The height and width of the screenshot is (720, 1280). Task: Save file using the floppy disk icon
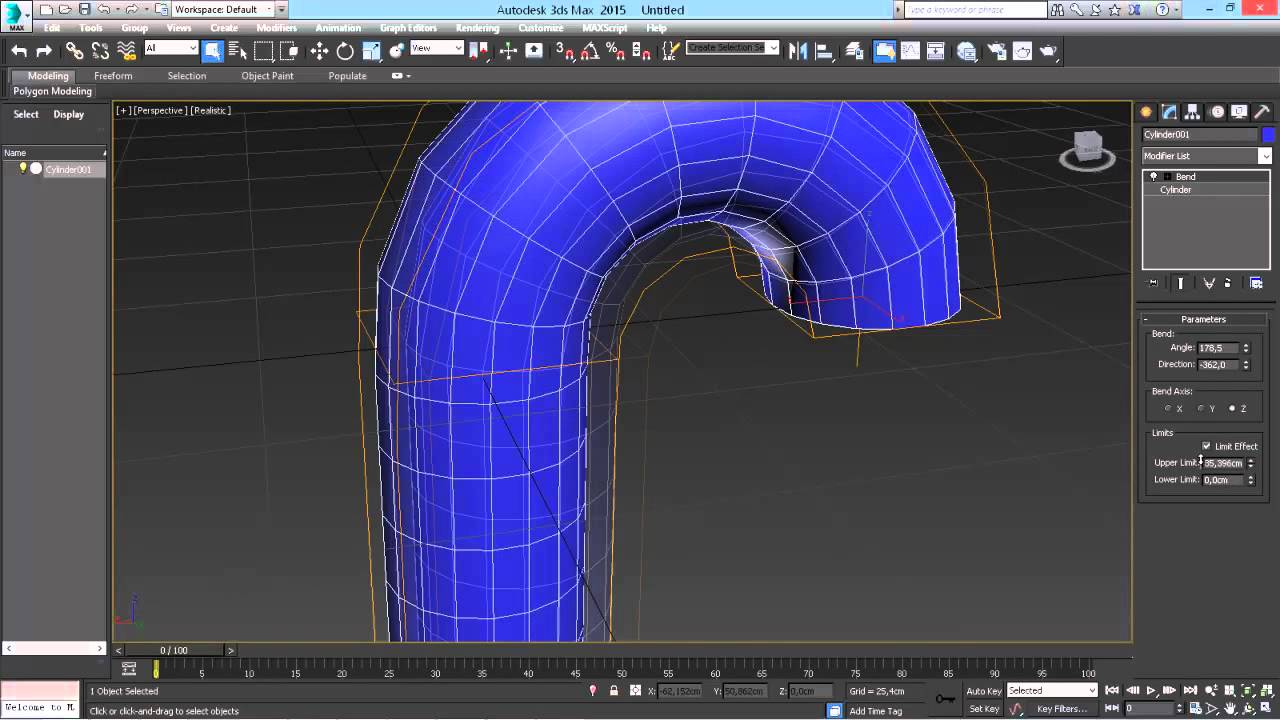coord(84,9)
